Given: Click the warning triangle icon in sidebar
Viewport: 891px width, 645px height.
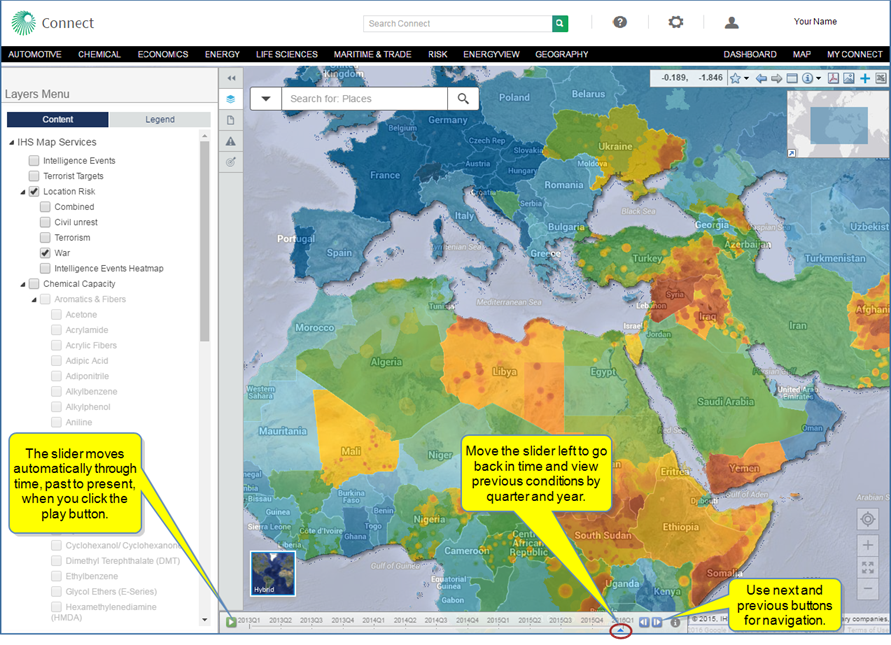Looking at the screenshot, I should point(231,141).
